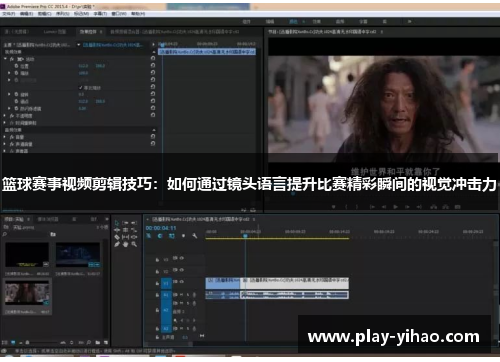Select the Slip tool
500x362 pixels.
pos(125,237)
